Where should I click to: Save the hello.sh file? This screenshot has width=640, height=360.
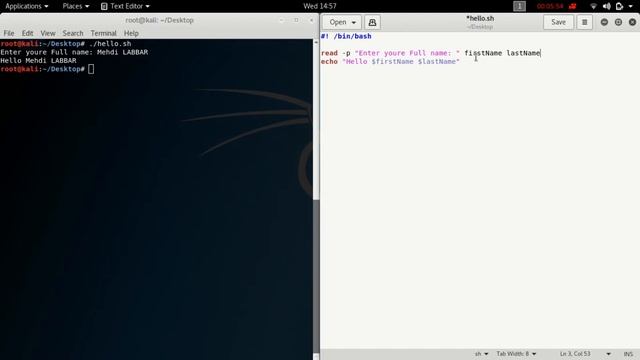click(x=558, y=22)
